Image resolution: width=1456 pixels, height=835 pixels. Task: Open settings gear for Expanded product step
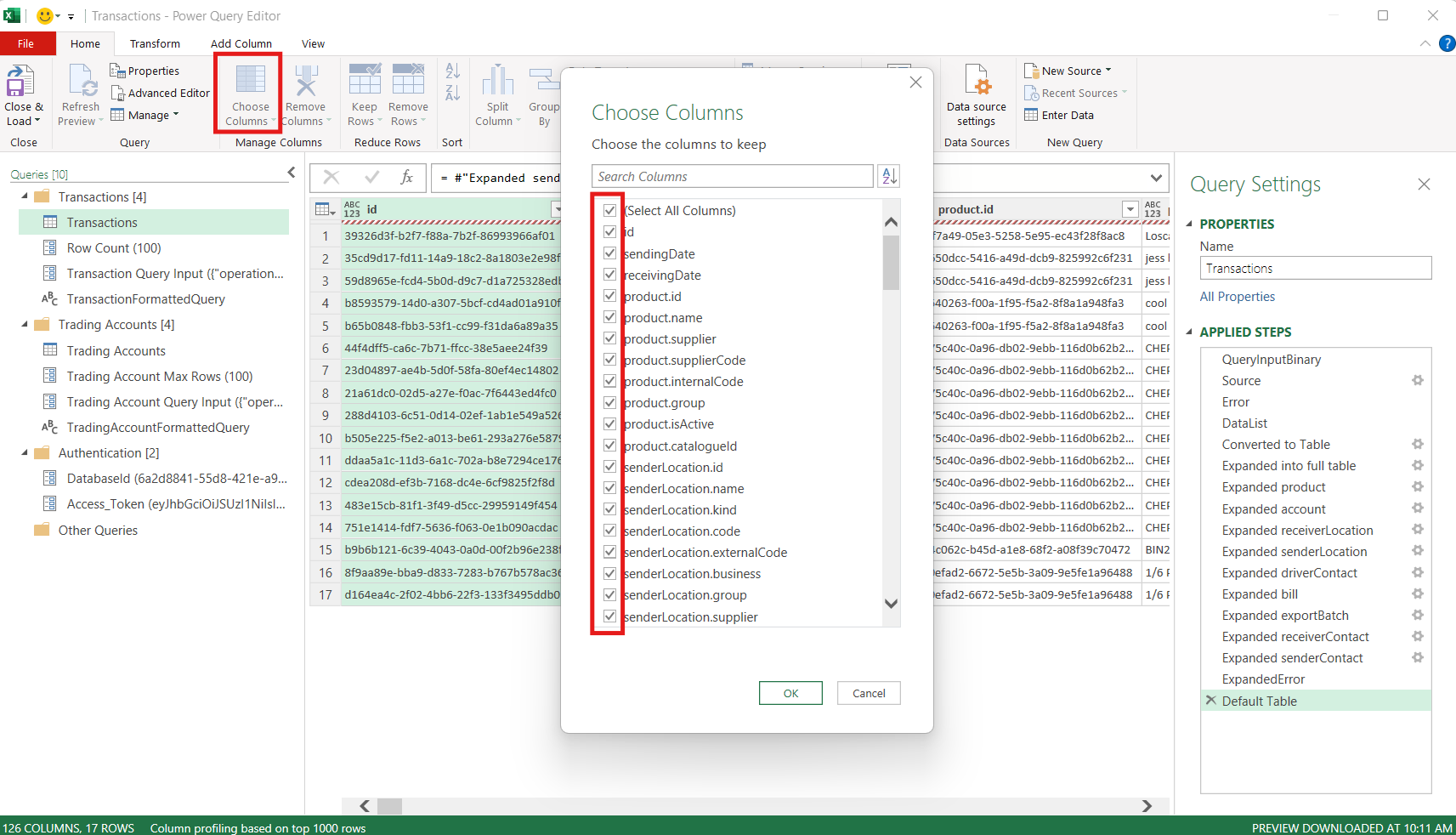tap(1416, 487)
